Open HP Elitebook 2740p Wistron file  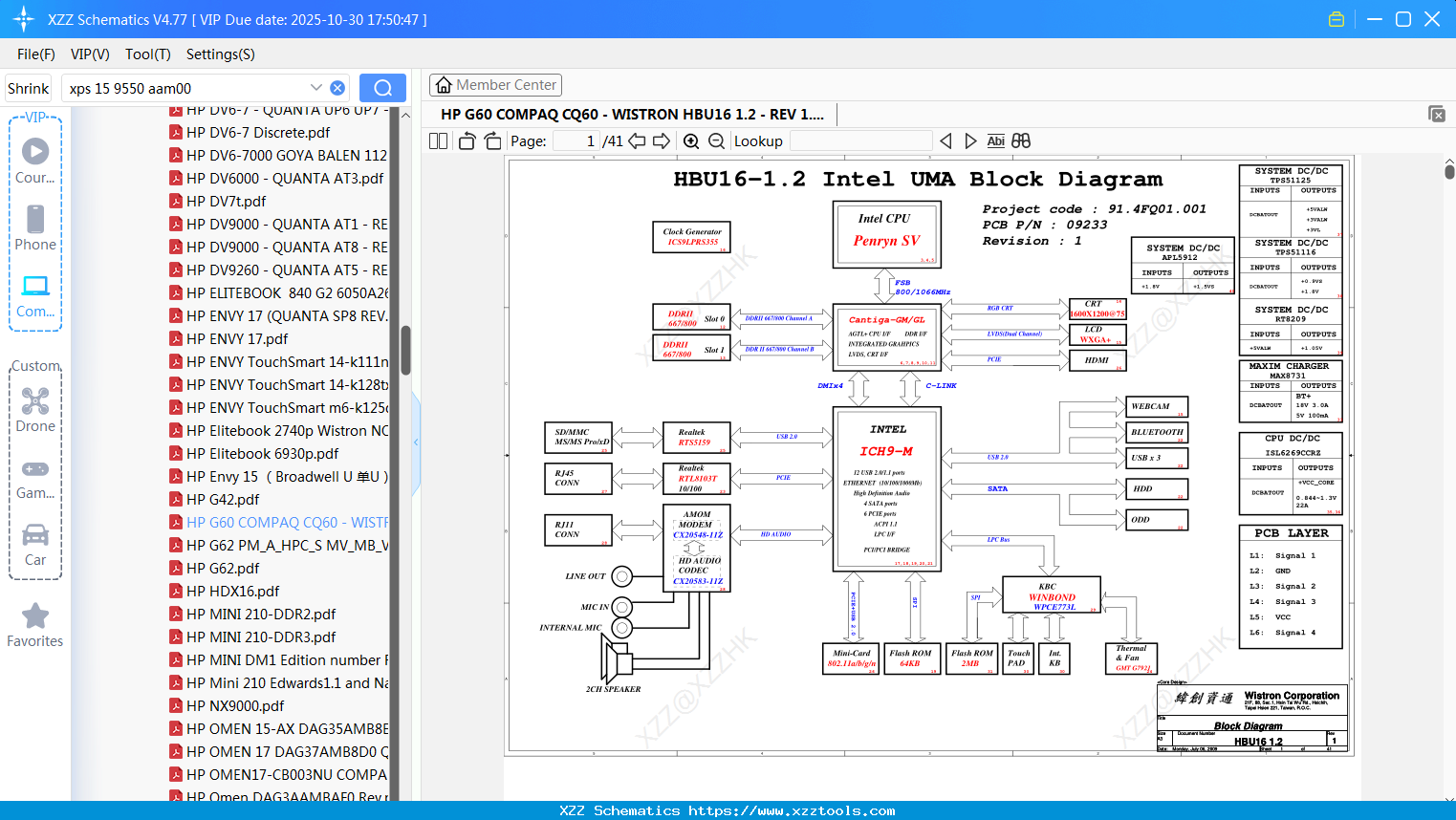(x=278, y=431)
